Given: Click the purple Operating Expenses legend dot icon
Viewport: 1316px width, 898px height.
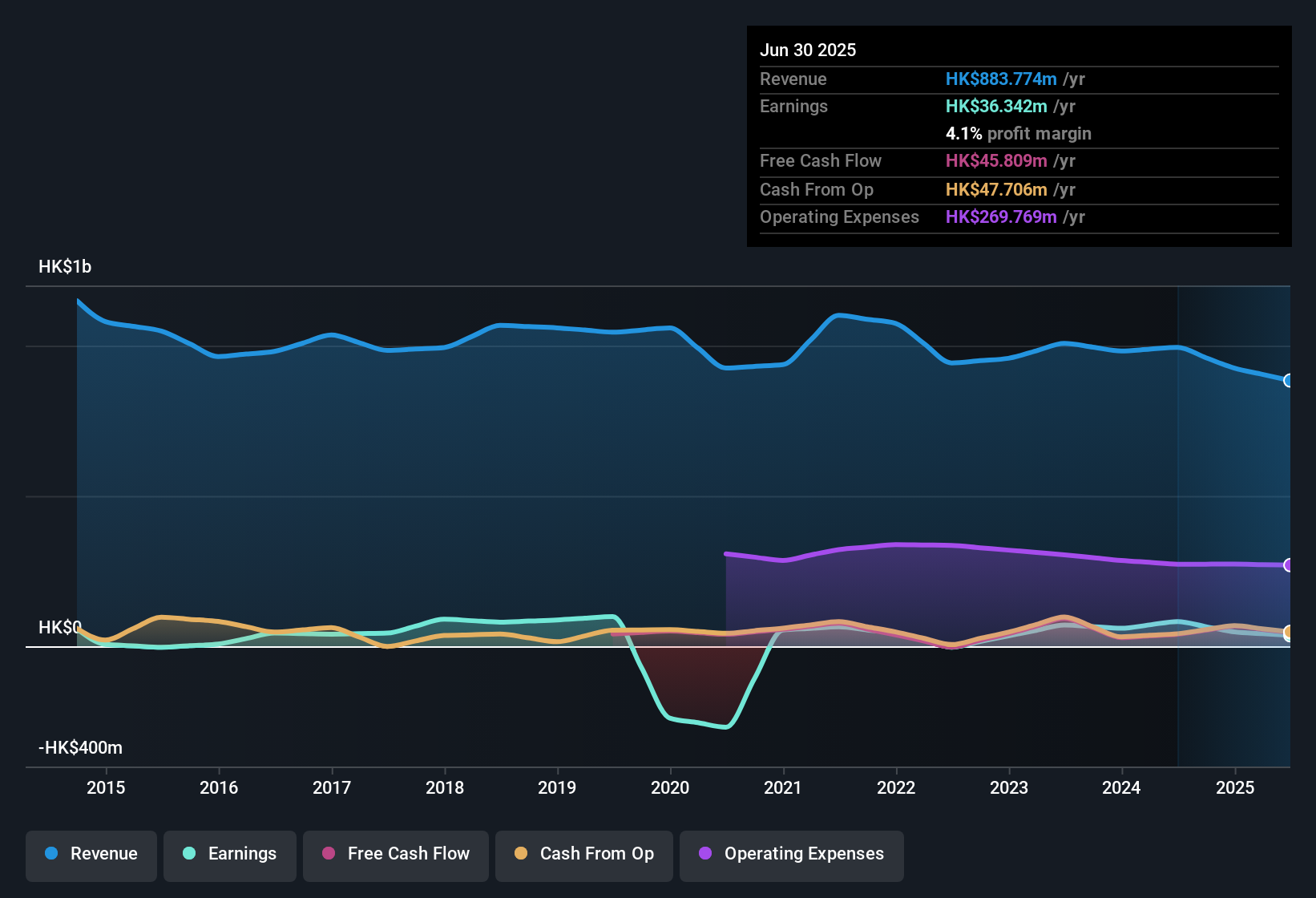Looking at the screenshot, I should coord(705,855).
